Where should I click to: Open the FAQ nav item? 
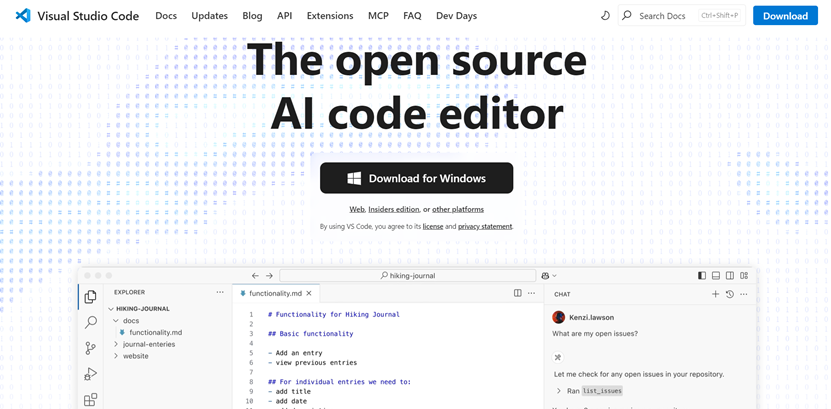412,16
